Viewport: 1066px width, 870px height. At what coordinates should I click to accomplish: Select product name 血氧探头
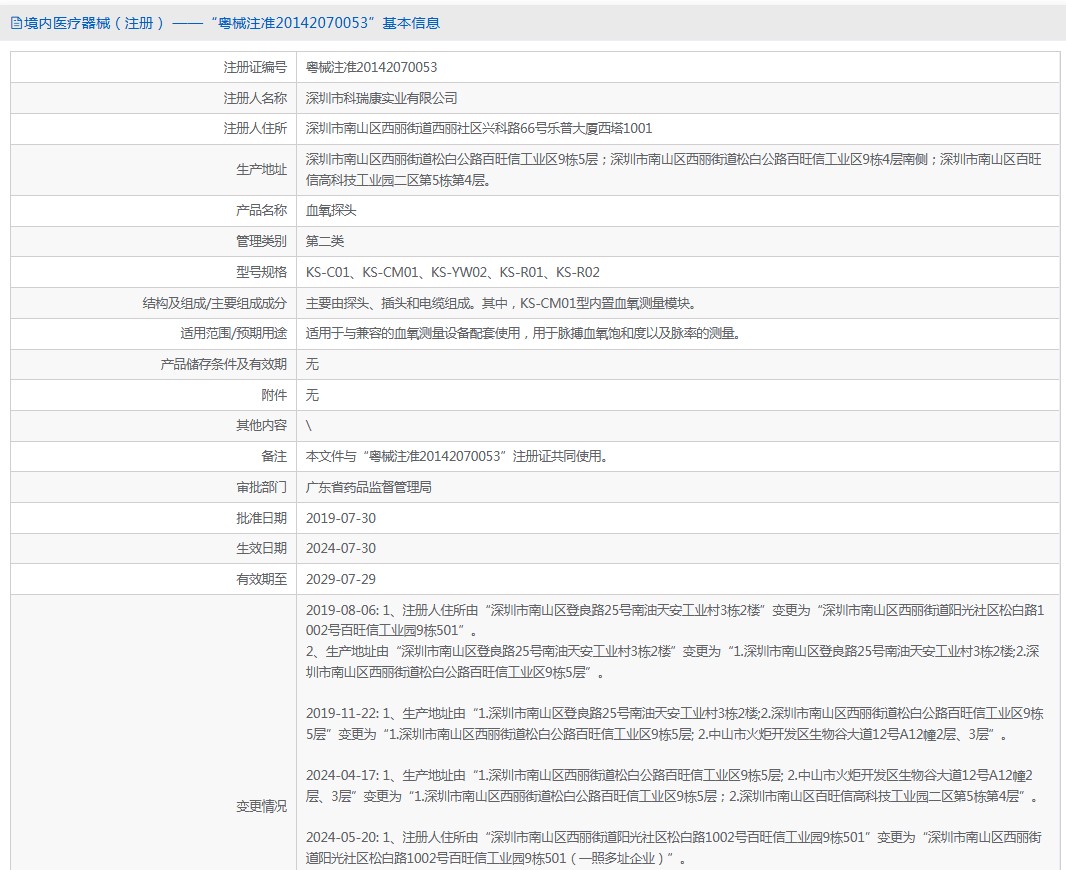pyautogui.click(x=331, y=211)
